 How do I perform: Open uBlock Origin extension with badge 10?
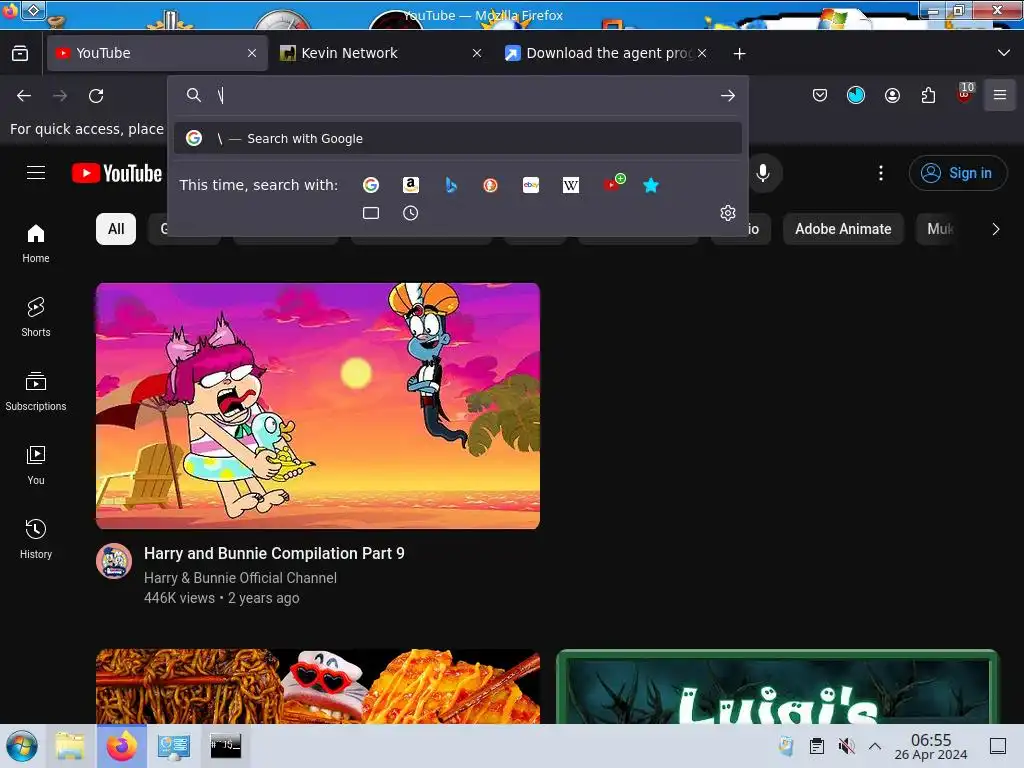point(965,94)
